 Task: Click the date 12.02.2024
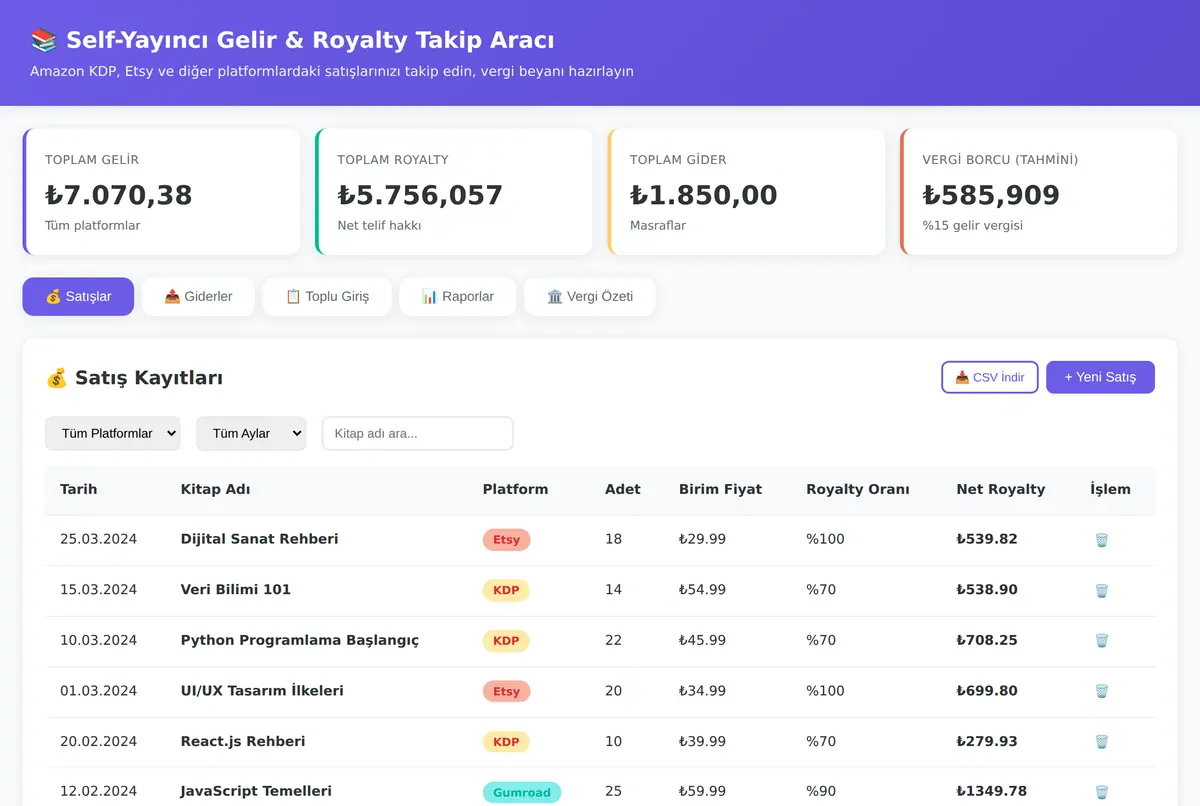98,791
